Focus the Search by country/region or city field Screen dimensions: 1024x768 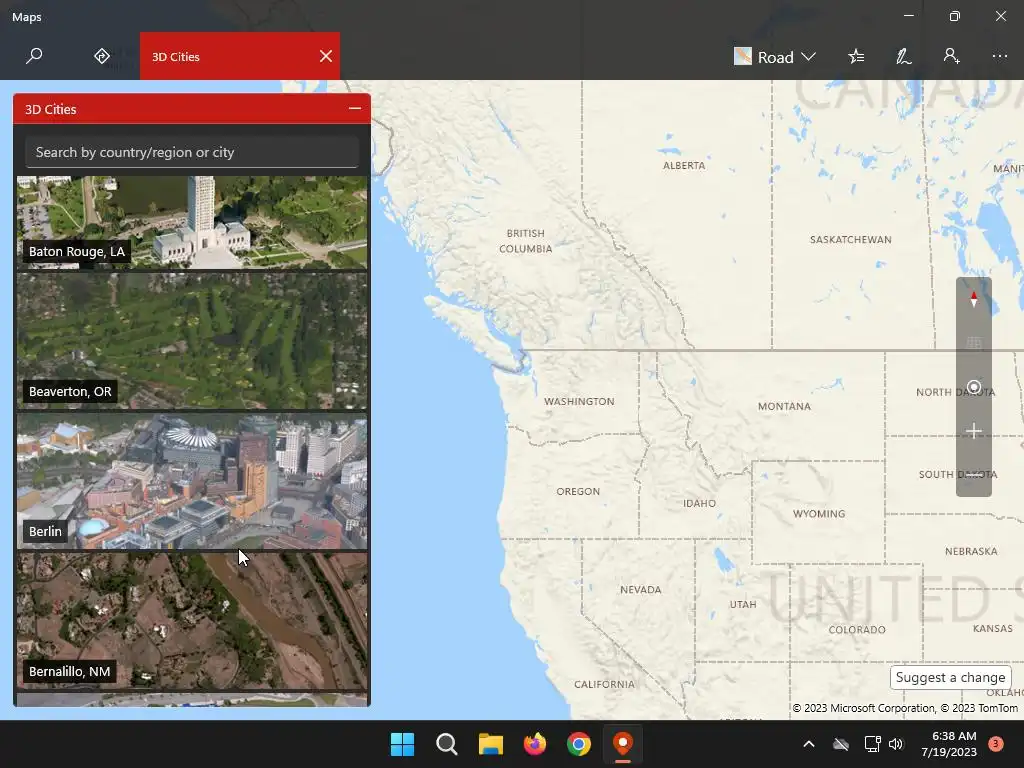point(192,152)
